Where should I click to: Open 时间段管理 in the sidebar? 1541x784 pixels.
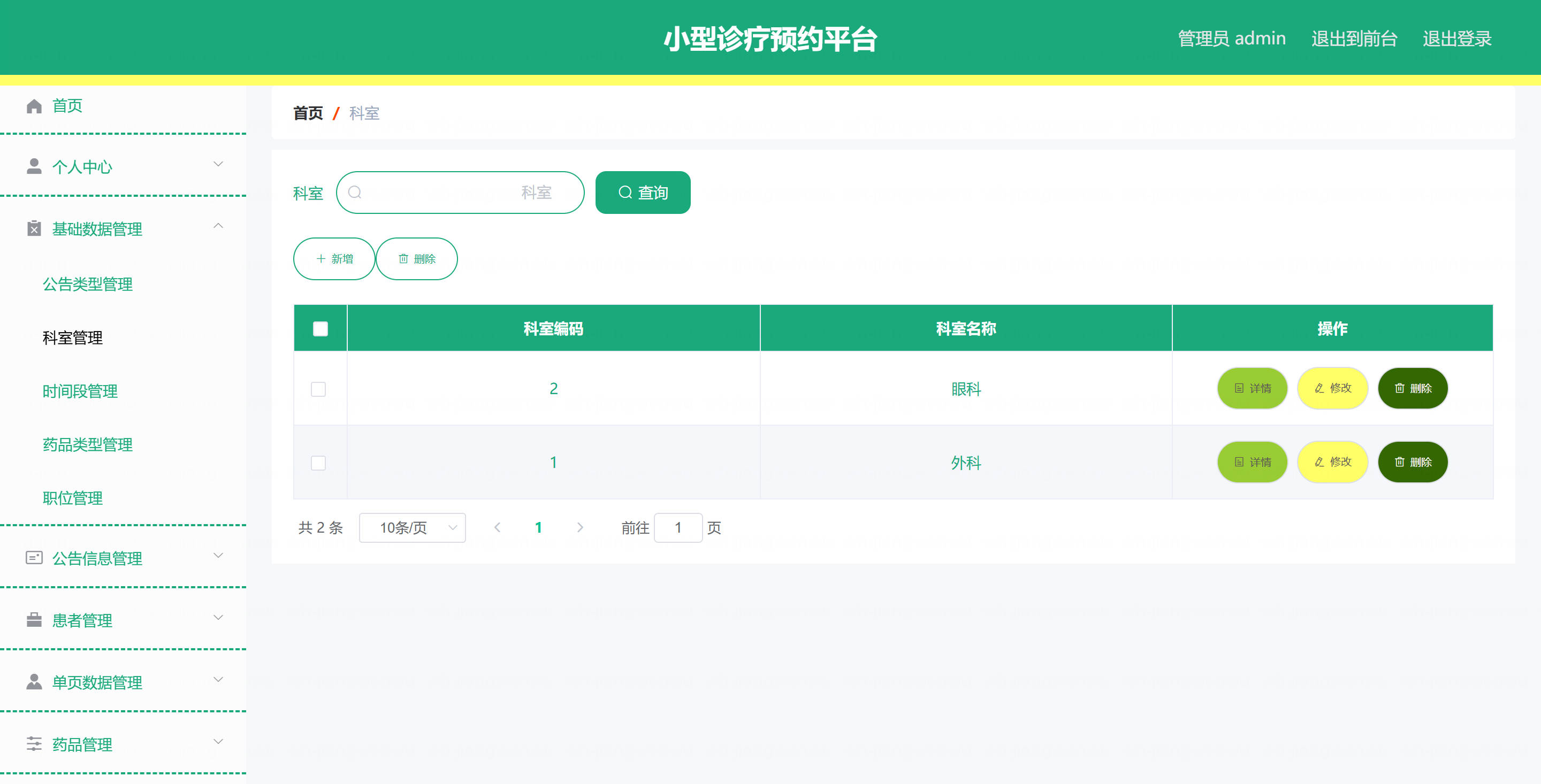pos(80,391)
